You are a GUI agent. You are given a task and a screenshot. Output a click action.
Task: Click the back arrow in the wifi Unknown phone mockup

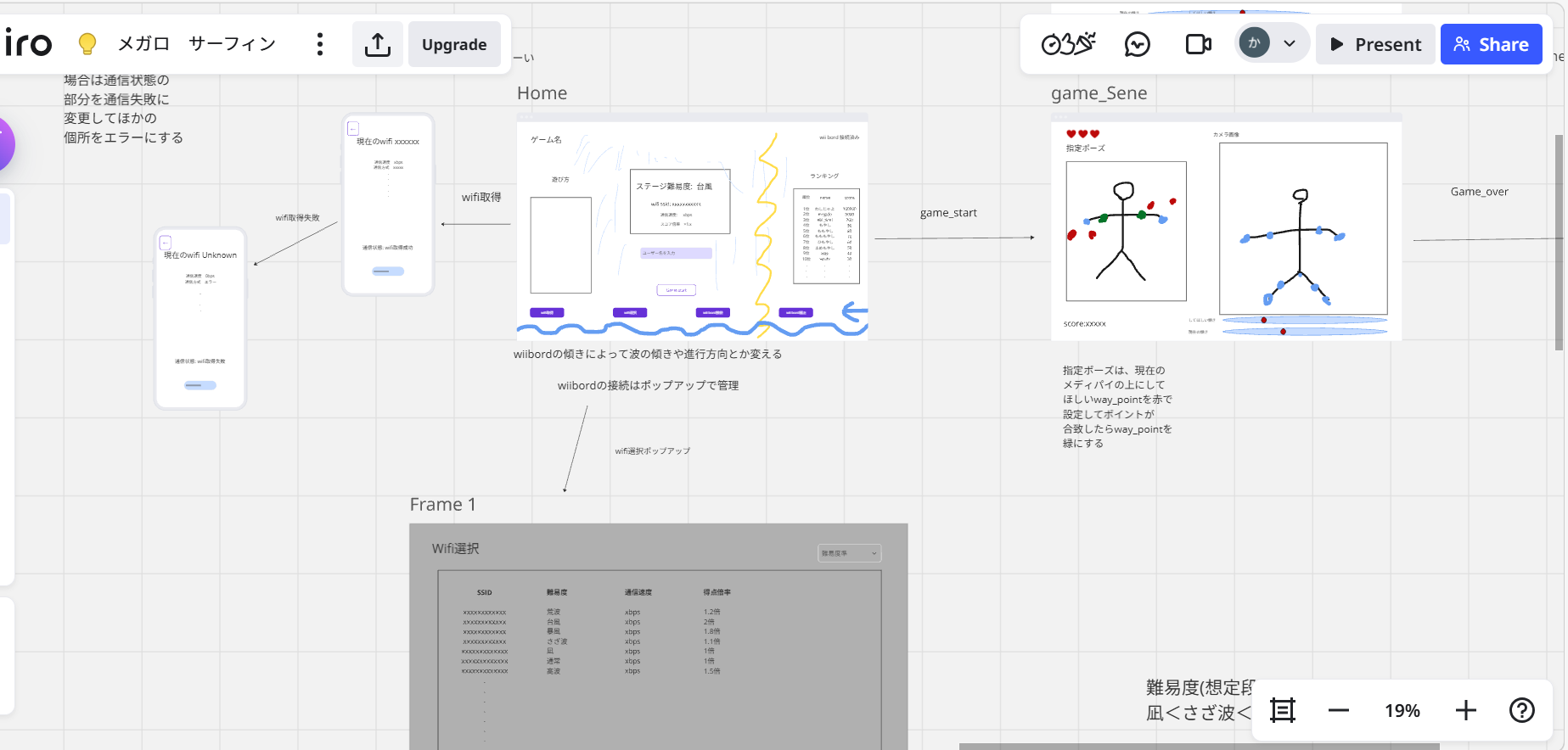click(x=166, y=243)
